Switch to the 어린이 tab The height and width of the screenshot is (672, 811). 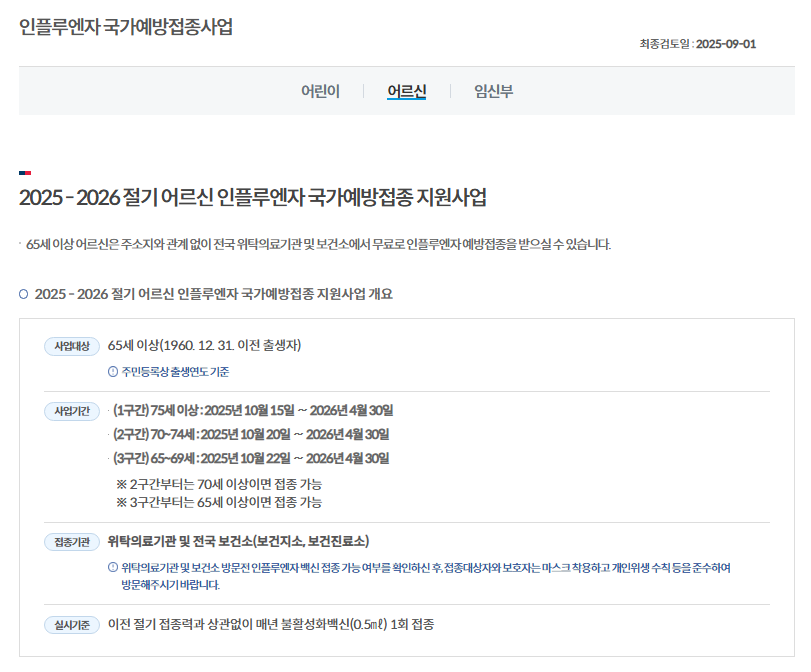pos(320,90)
